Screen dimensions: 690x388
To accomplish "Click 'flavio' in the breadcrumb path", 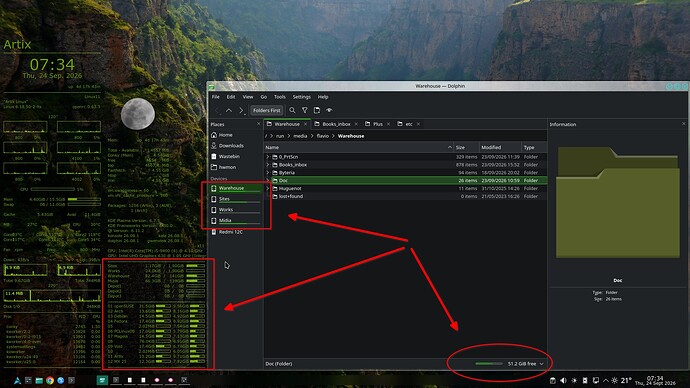I will pos(323,136).
